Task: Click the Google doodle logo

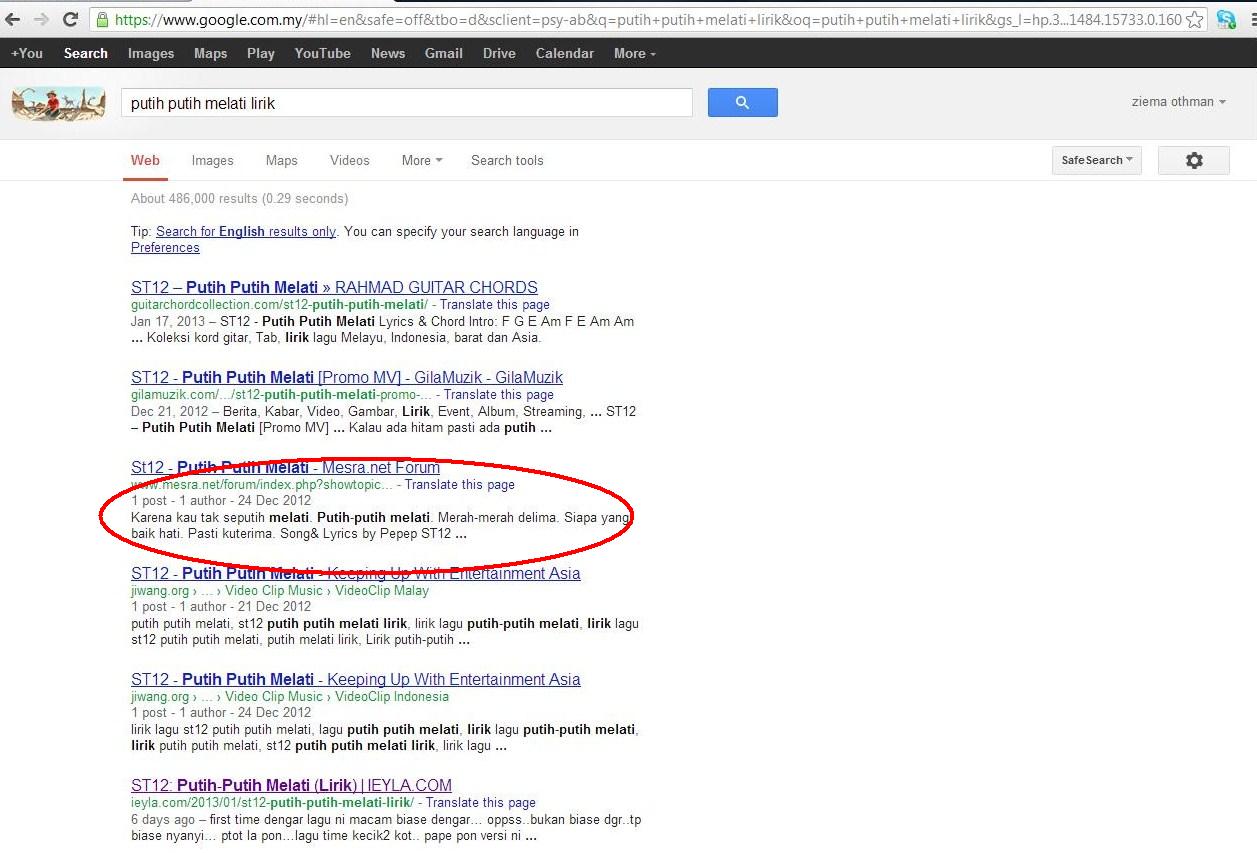Action: point(58,103)
